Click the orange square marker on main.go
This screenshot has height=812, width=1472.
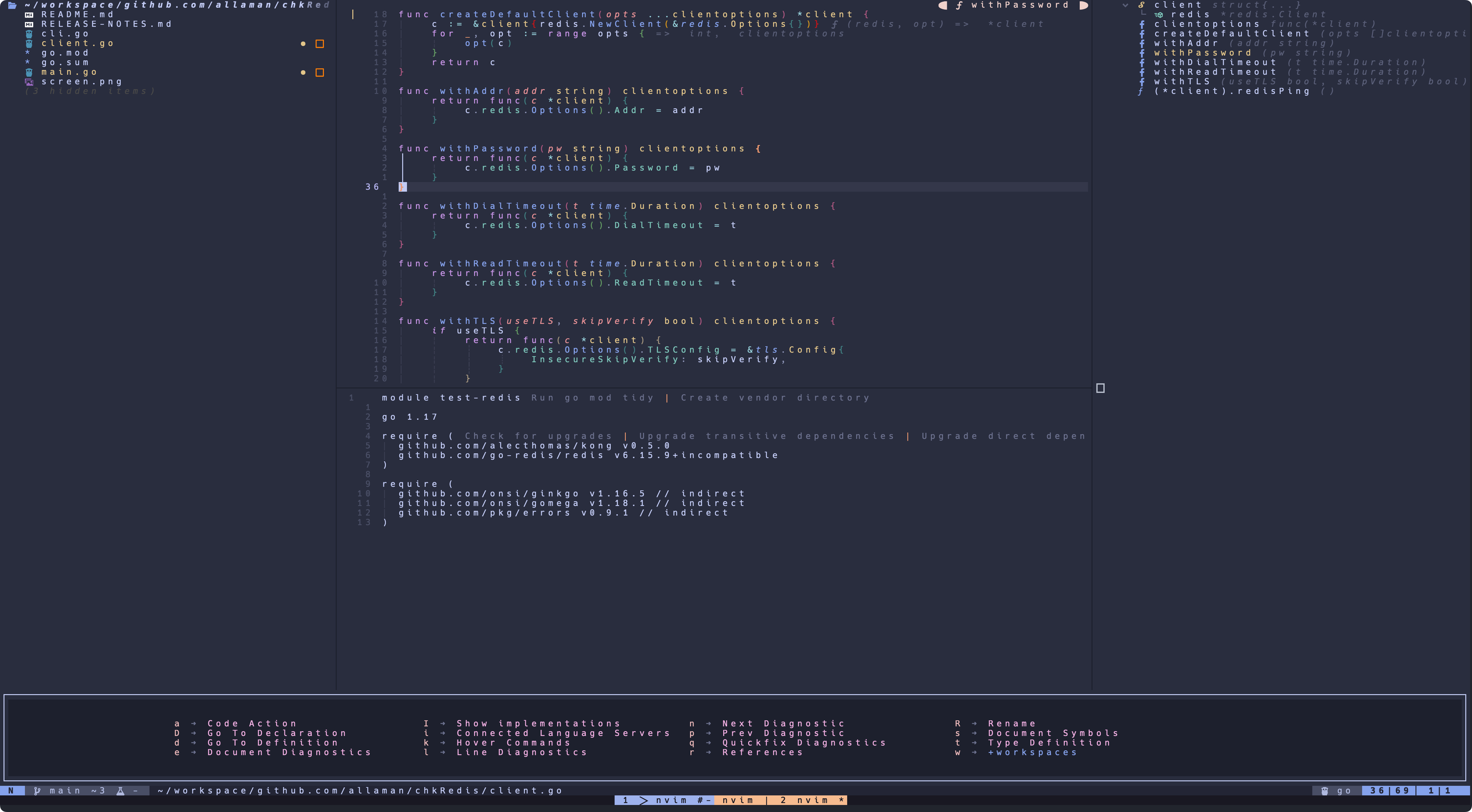pos(320,73)
